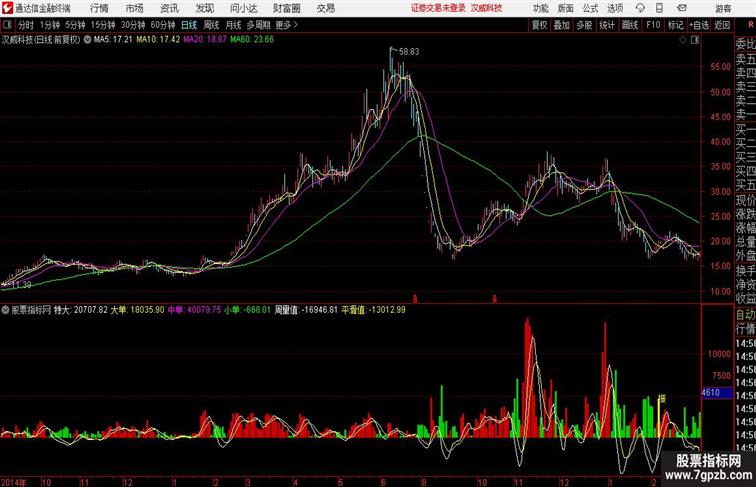Switch to the 30分钟 period tab

(133, 25)
